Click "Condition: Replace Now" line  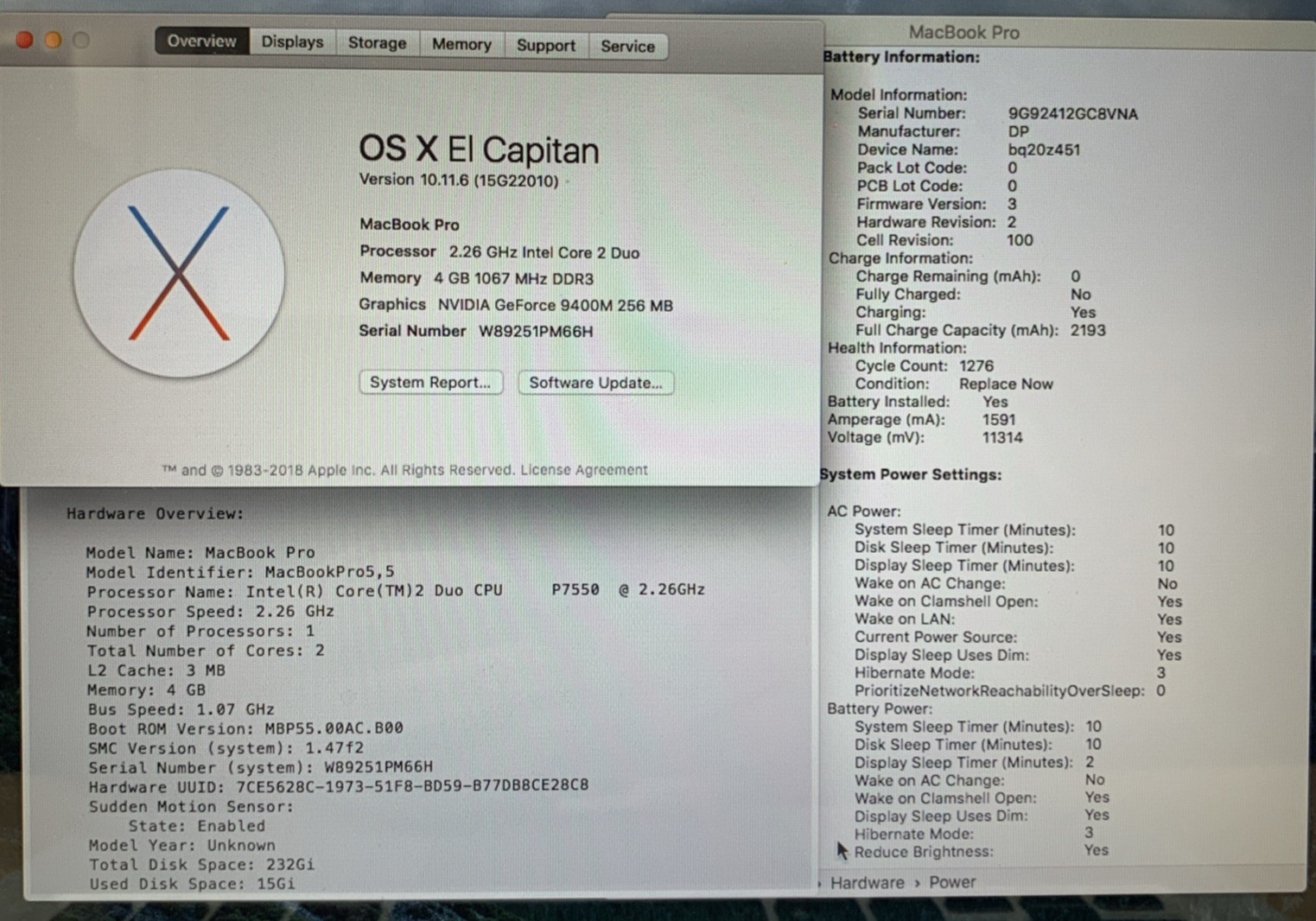coord(954,384)
